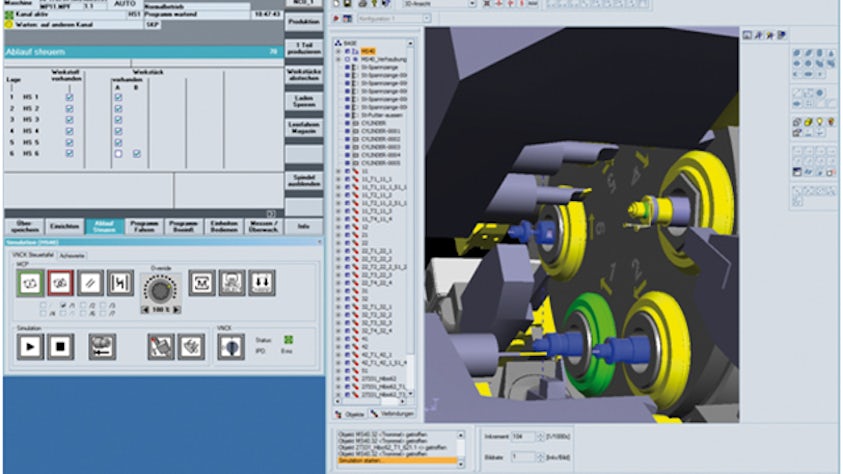843x474 pixels.
Task: Check the empty Werkstück A box for HS 6
Action: coord(118,154)
